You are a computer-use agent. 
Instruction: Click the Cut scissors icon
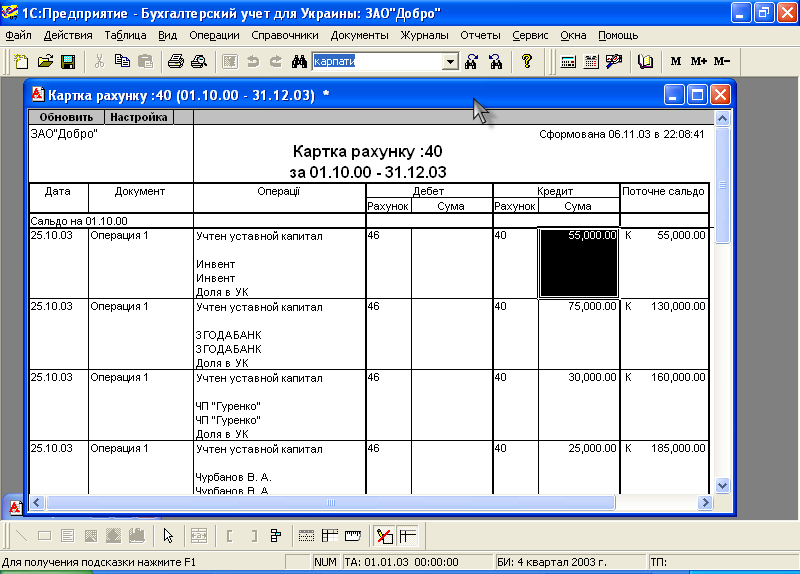click(x=99, y=62)
